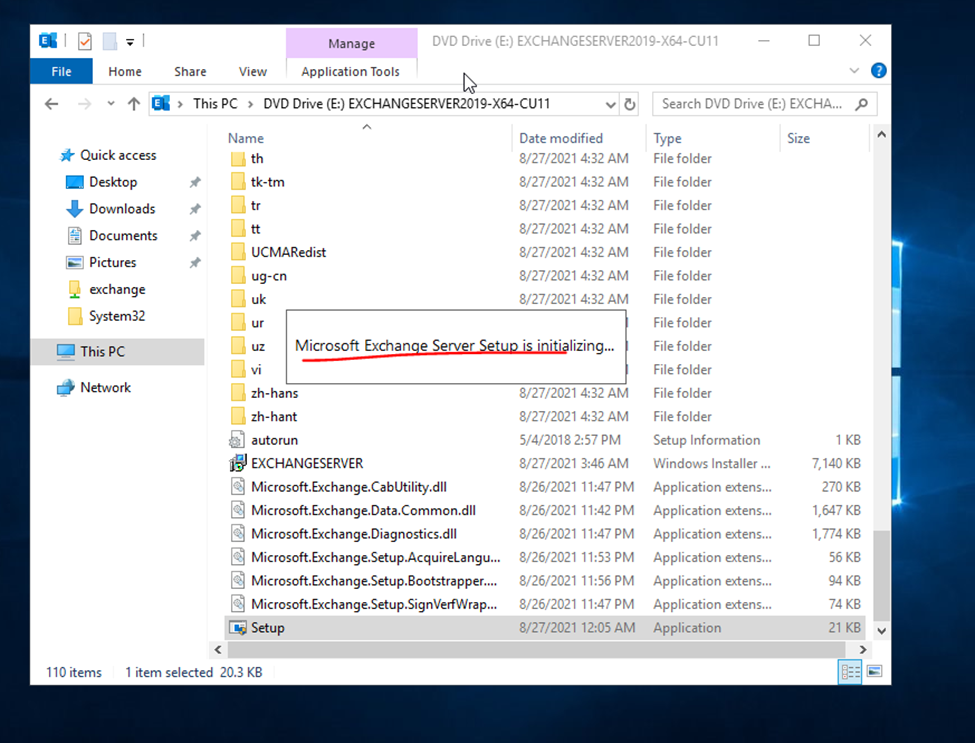This screenshot has width=975, height=743.
Task: Click the Search DVD Drive input field
Action: pyautogui.click(x=755, y=104)
